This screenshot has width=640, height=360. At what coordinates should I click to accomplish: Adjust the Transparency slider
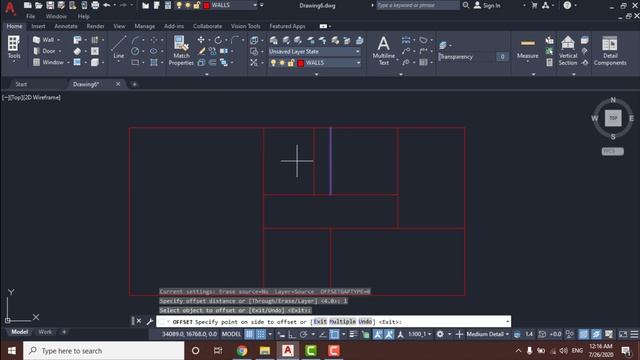pyautogui.click(x=473, y=57)
